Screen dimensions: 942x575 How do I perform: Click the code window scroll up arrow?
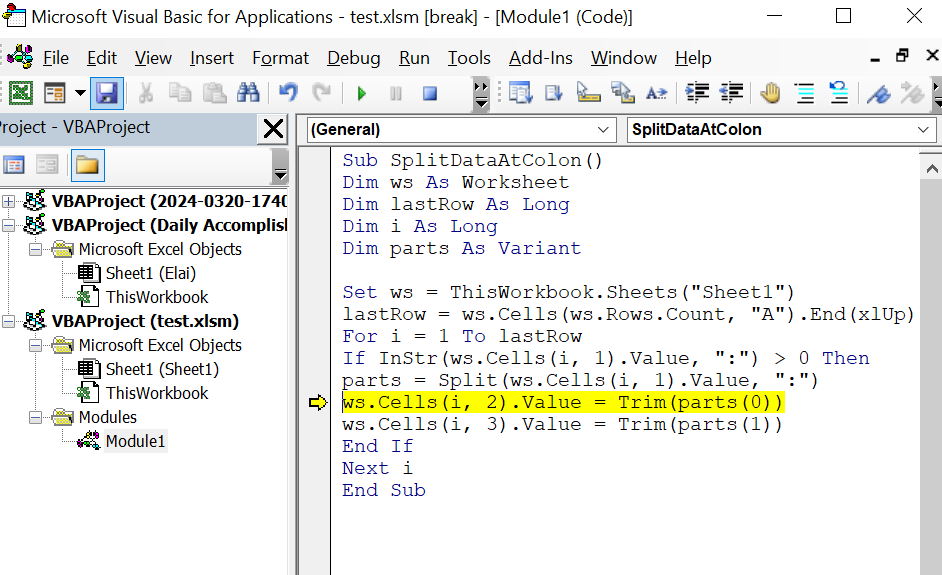pos(931,169)
